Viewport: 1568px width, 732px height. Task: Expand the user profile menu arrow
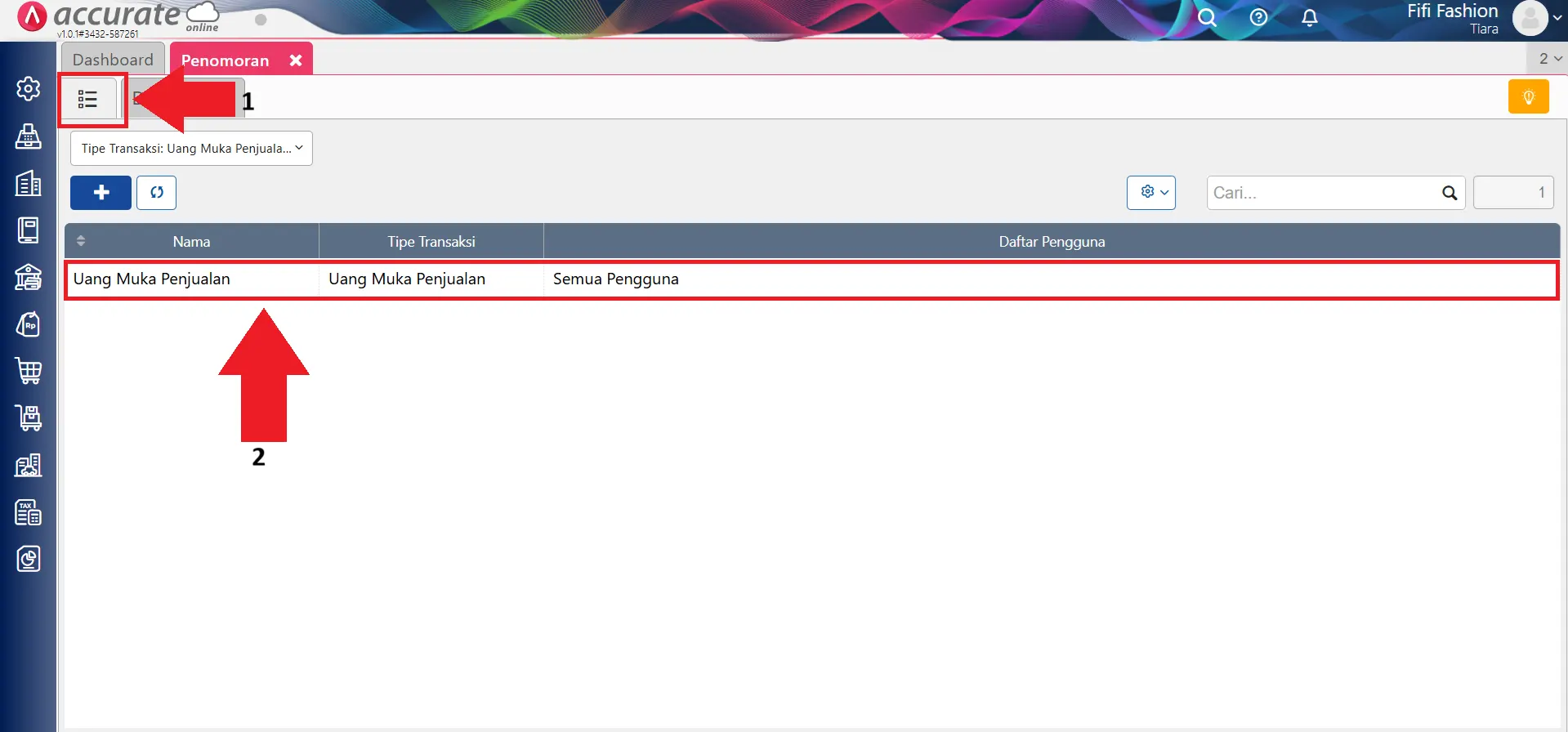[x=1557, y=18]
